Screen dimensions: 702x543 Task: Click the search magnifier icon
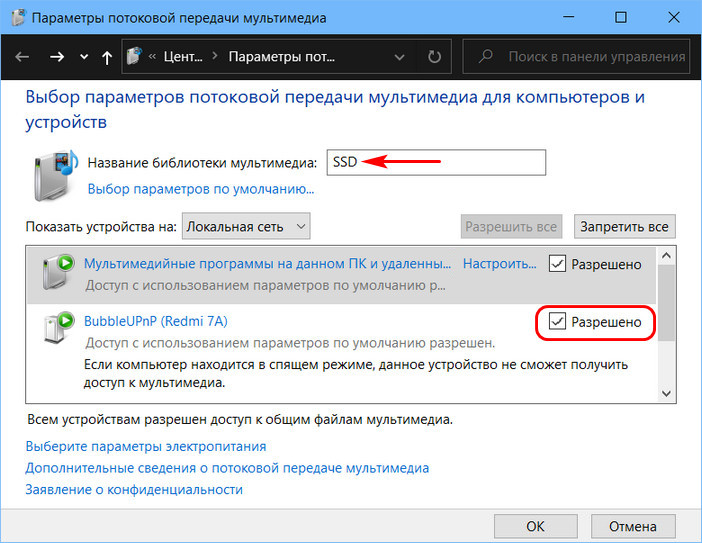(484, 58)
